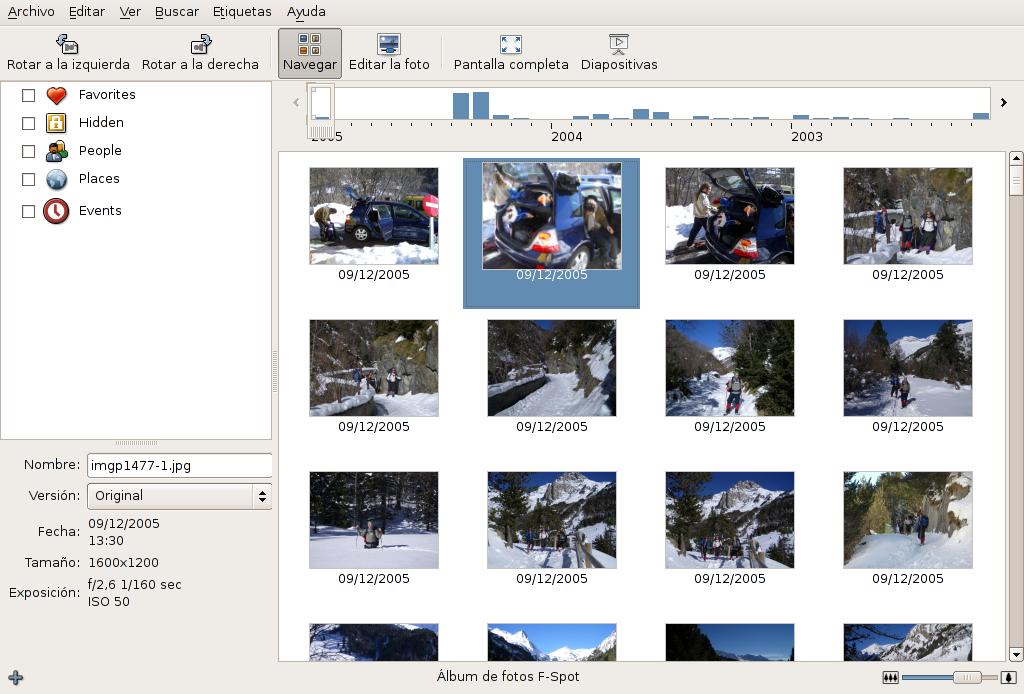1024x694 pixels.
Task: Click the Nombre field containing imgp1477-1.jpg
Action: click(x=179, y=465)
